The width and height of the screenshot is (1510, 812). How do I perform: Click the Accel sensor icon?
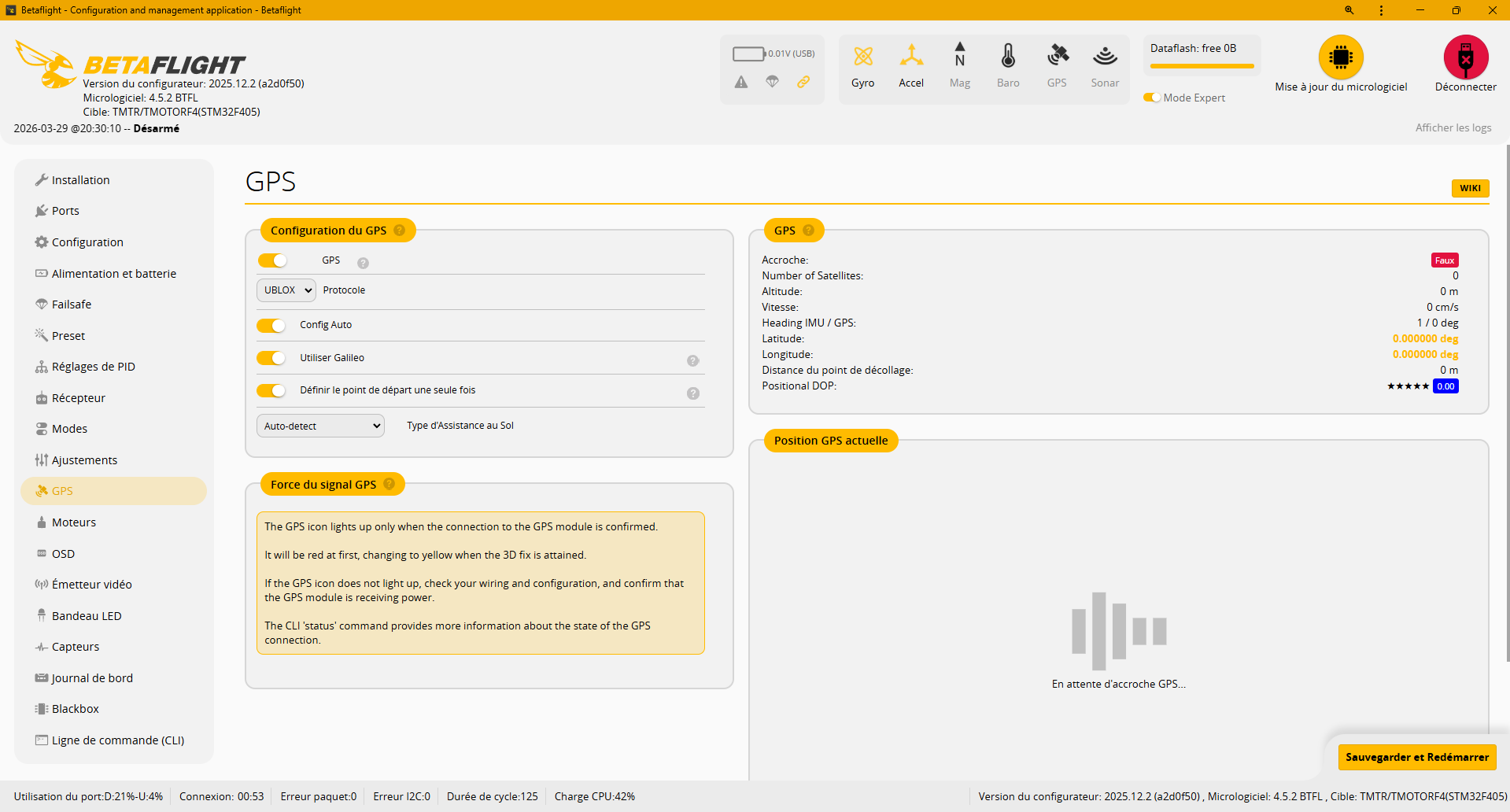click(911, 57)
